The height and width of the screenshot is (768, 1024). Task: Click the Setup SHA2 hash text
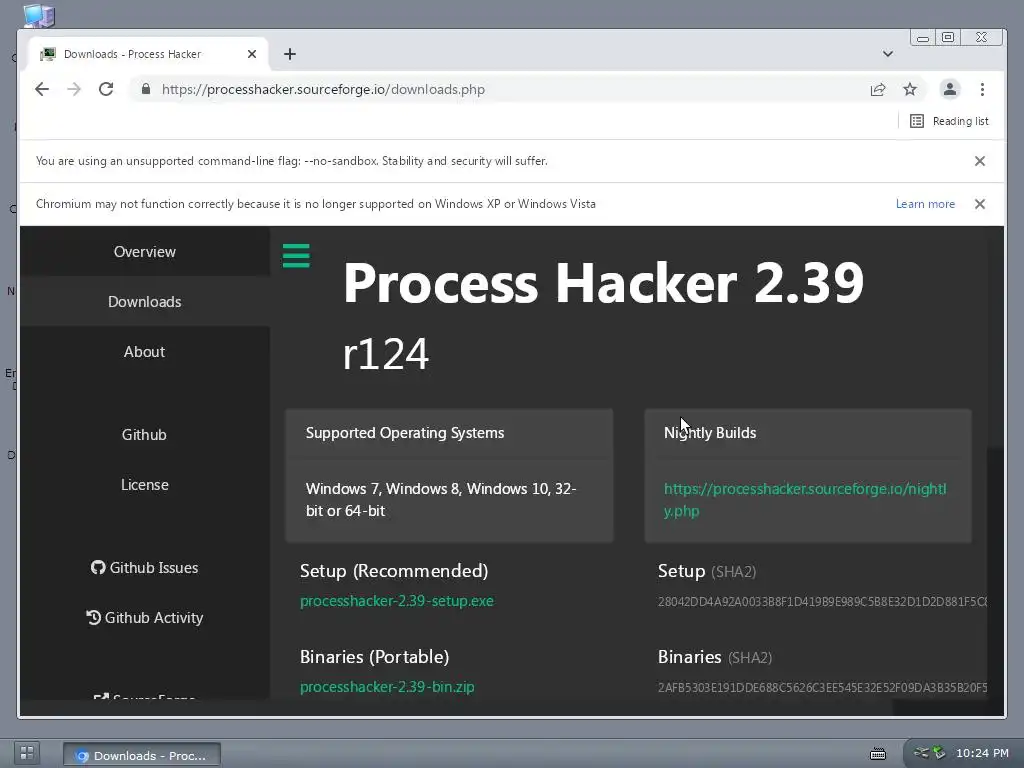(822, 601)
